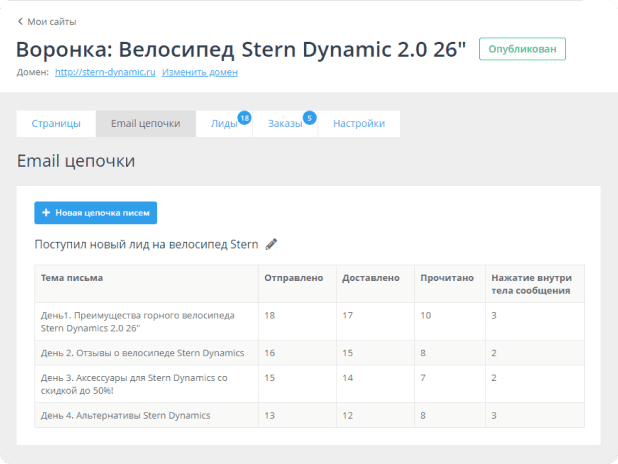Click День 3. Аксессуары для Stern row

[309, 384]
